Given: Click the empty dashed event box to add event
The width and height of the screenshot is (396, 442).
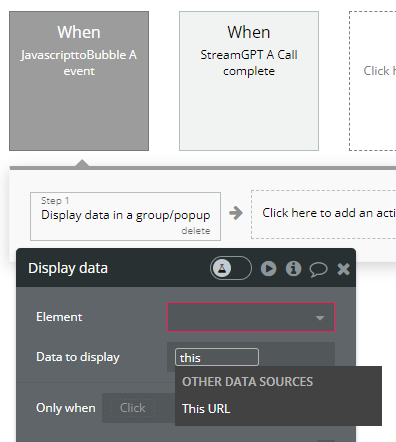Looking at the screenshot, I should (x=373, y=81).
